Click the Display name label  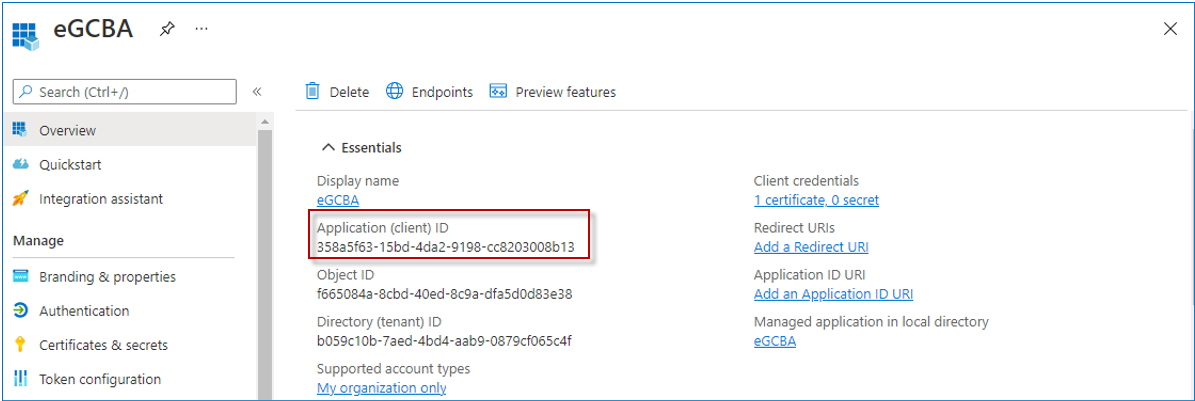(x=357, y=181)
